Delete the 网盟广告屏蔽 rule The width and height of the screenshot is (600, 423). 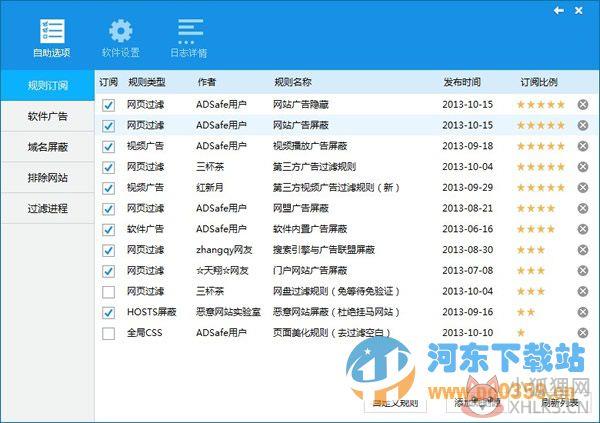coord(583,208)
